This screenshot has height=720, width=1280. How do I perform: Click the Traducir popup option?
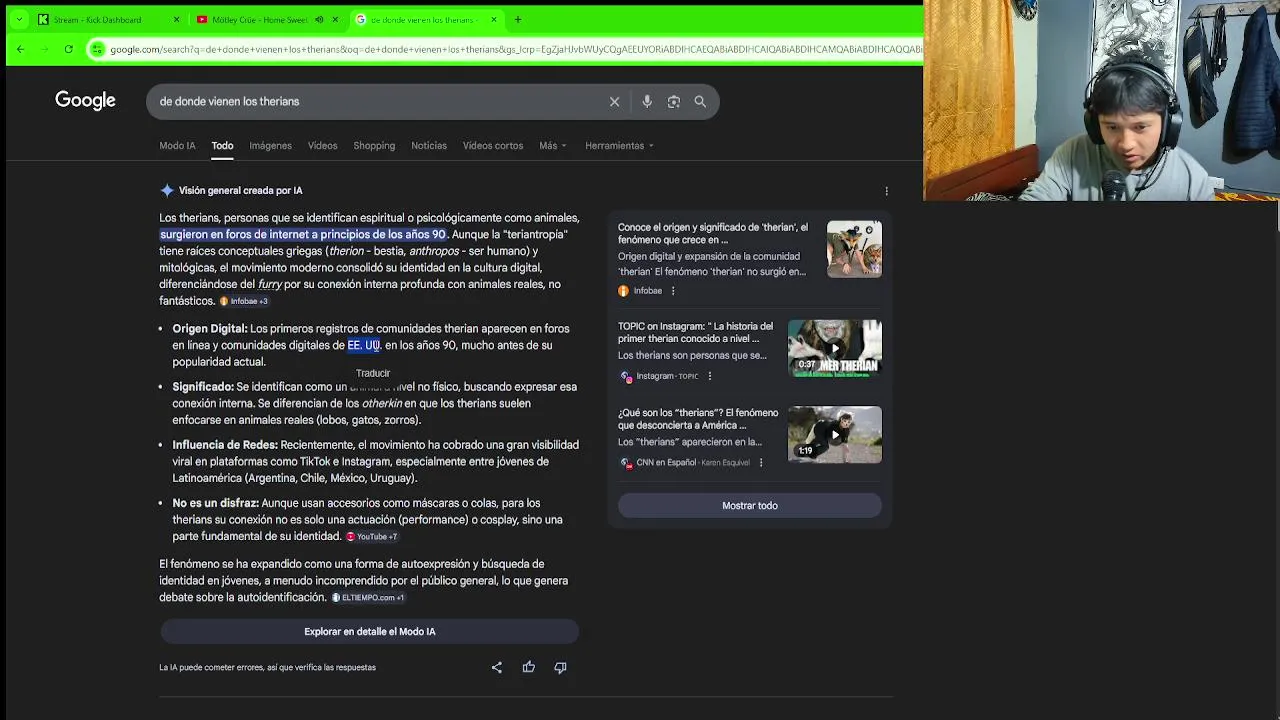click(373, 373)
